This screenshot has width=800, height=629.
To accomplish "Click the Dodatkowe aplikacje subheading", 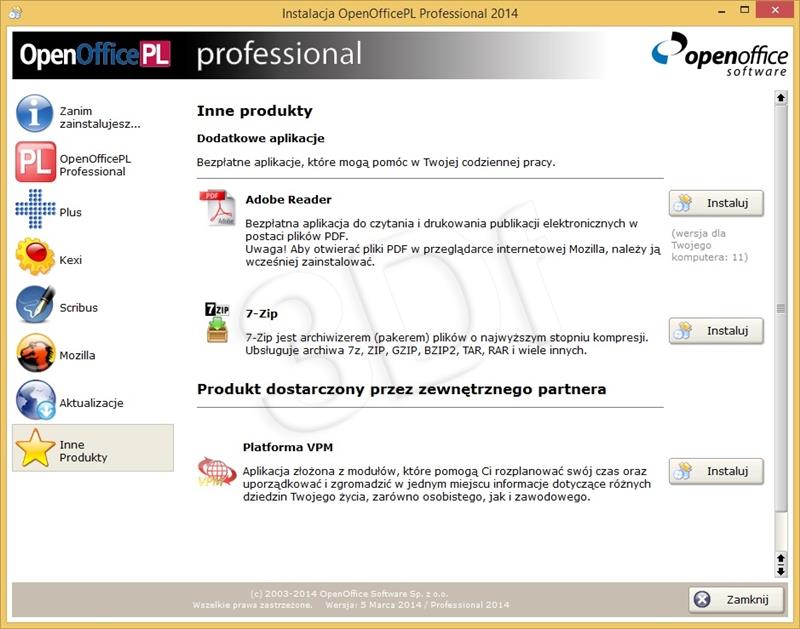I will [x=261, y=138].
